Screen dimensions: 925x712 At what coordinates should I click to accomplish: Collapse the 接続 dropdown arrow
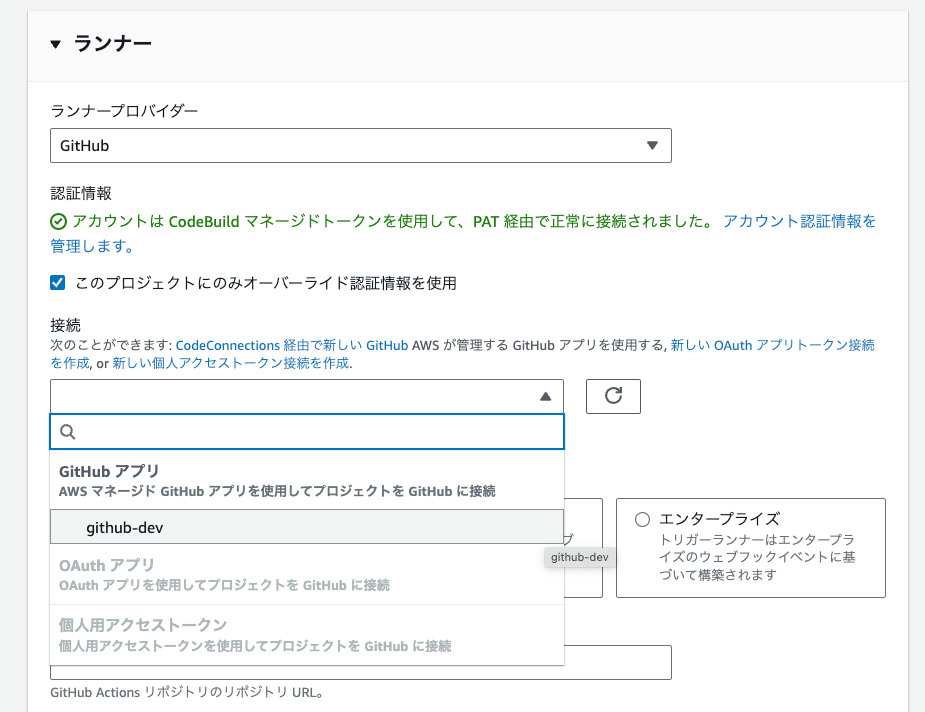click(546, 396)
